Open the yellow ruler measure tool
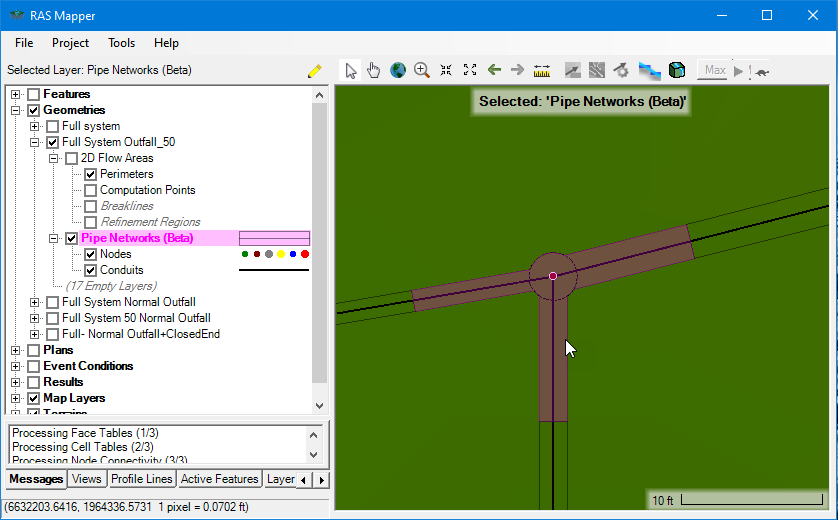Viewport: 838px width, 520px height. pos(542,70)
